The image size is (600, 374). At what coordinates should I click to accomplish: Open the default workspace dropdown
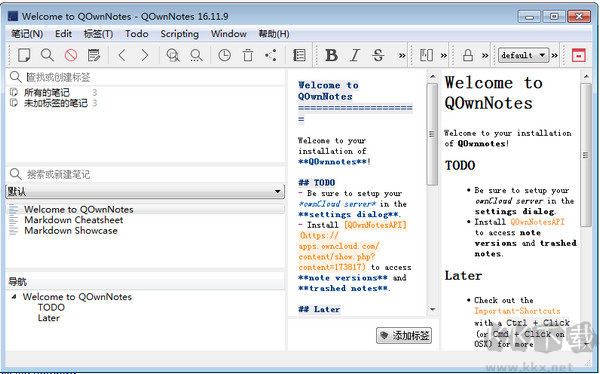coord(523,56)
